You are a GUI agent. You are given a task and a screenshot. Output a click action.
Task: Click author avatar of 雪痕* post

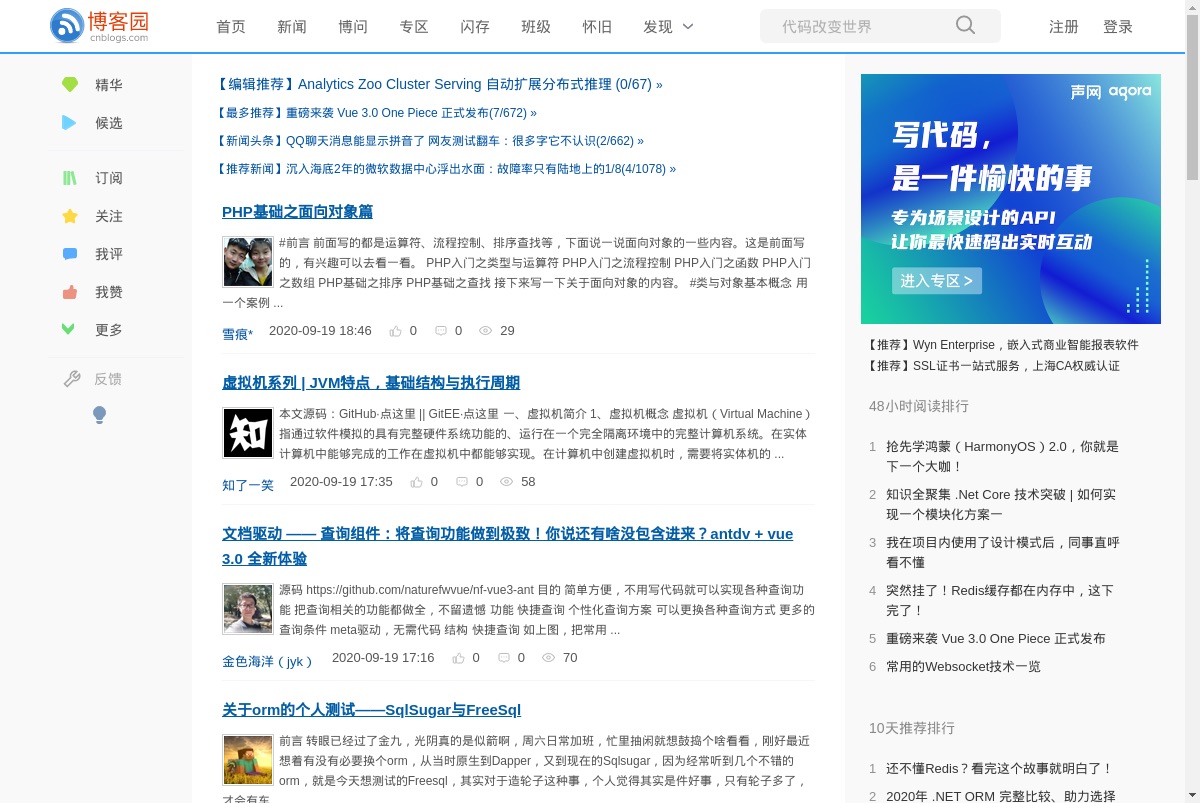[x=248, y=262]
